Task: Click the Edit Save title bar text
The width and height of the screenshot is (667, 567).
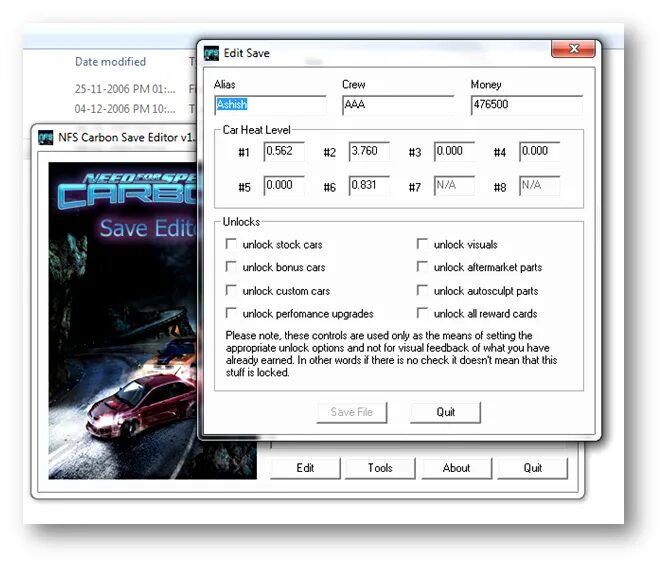Action: (247, 53)
